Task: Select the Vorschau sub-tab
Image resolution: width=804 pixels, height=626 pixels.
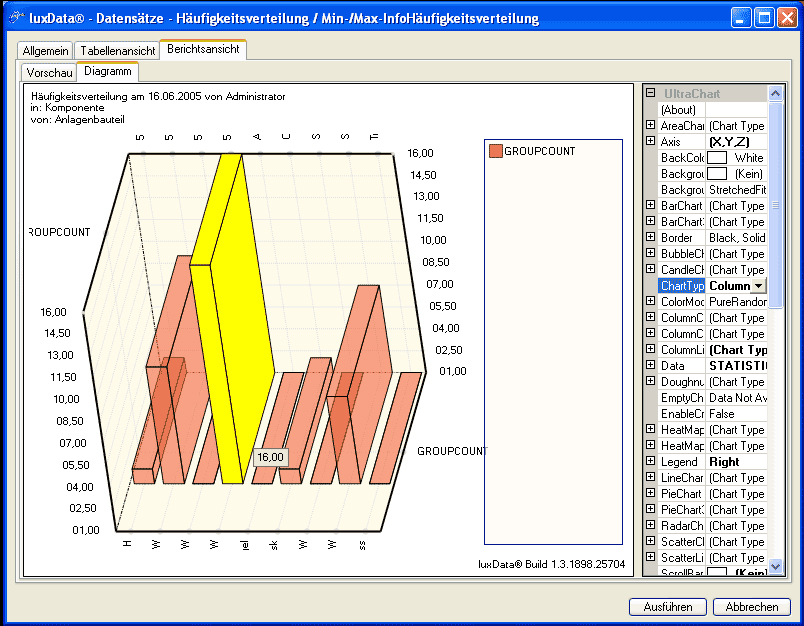Action: click(x=49, y=73)
